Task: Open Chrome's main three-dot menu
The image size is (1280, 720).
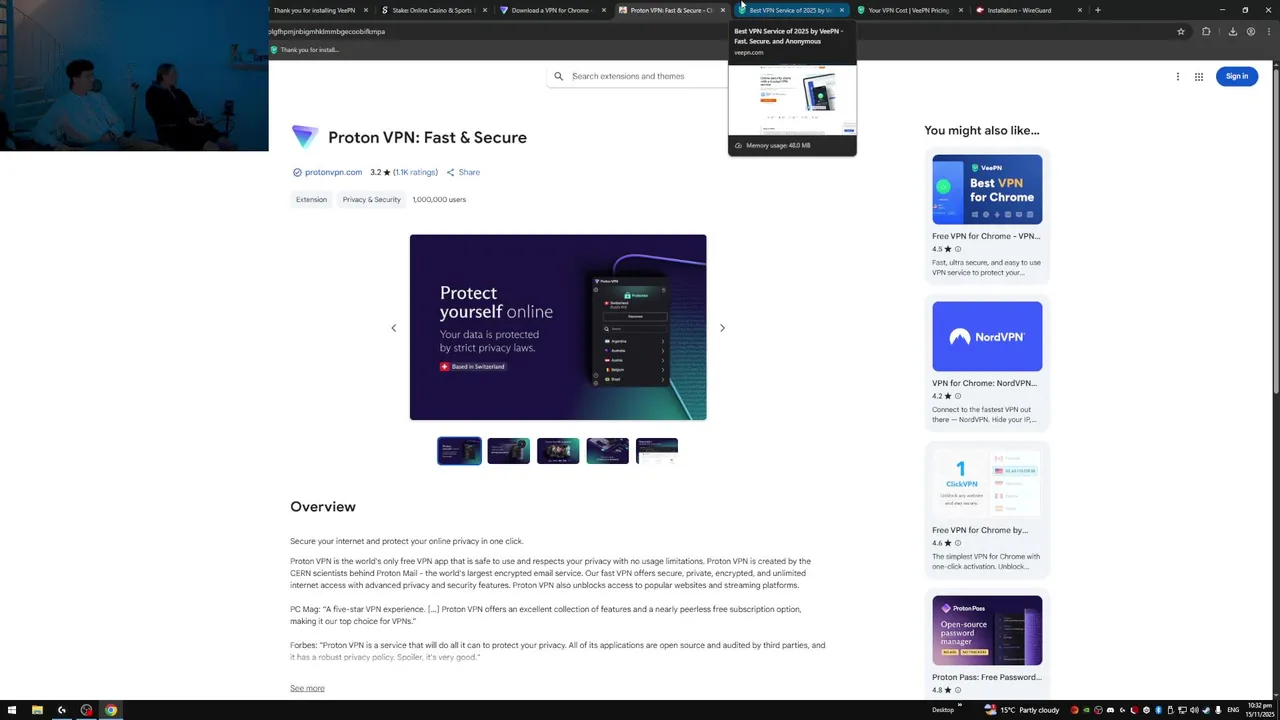Action: 1268,31
